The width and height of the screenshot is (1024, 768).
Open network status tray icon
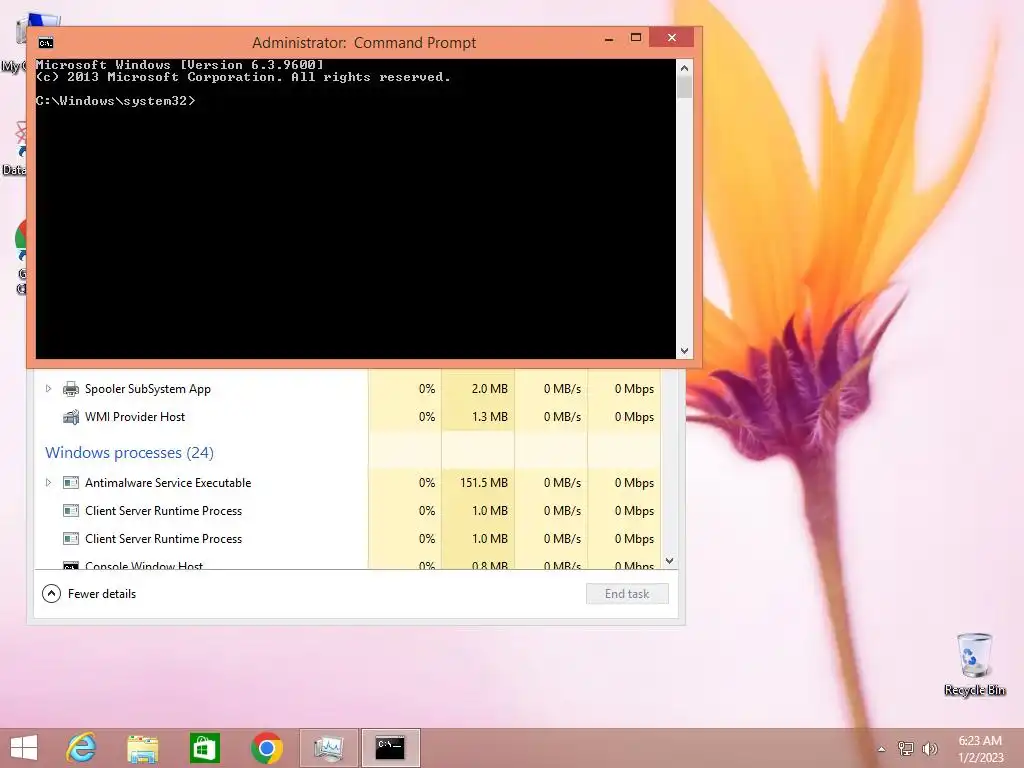[906, 748]
